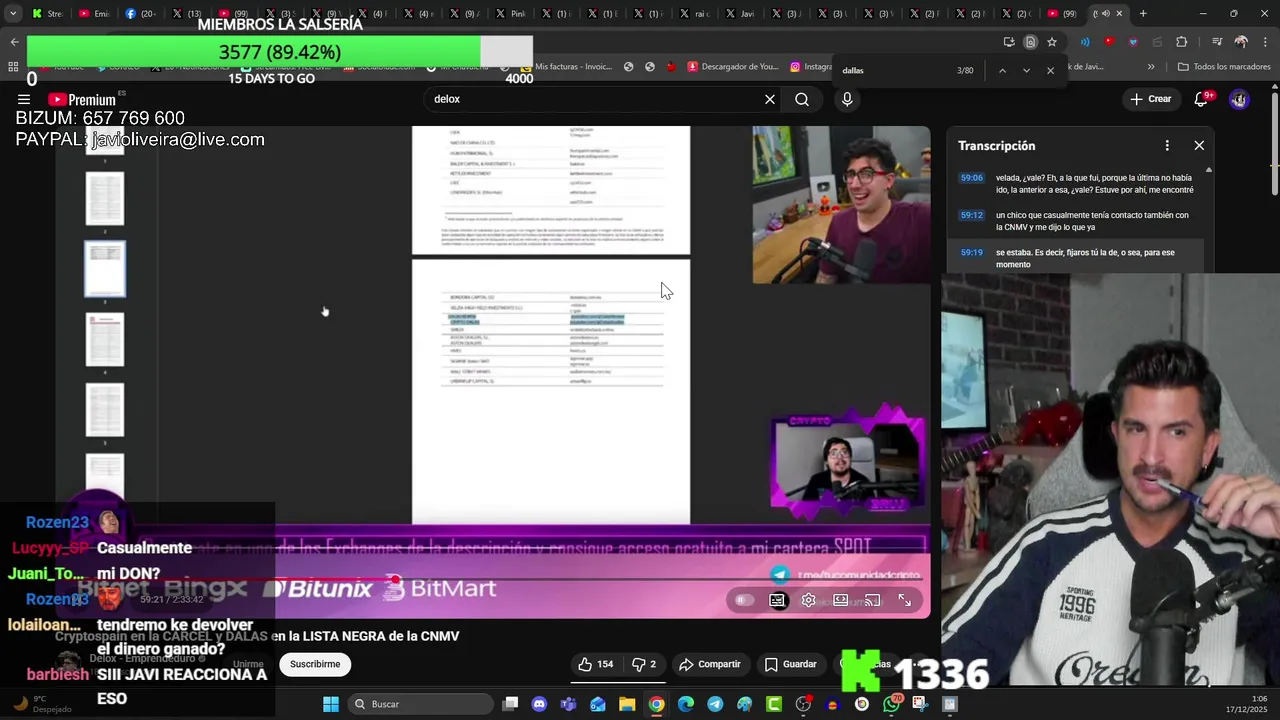Open video player settings gear
Screen dimensions: 1280x720
[809, 600]
